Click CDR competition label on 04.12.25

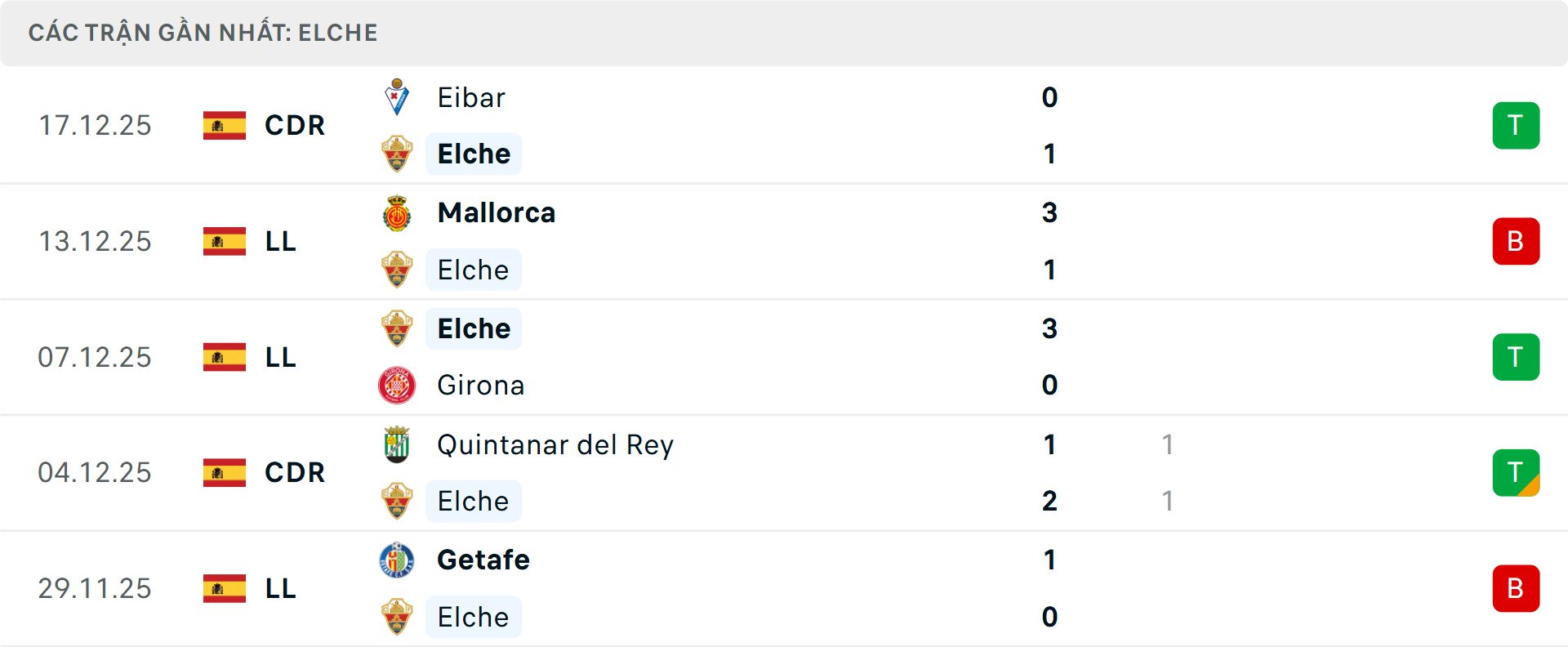coord(295,473)
